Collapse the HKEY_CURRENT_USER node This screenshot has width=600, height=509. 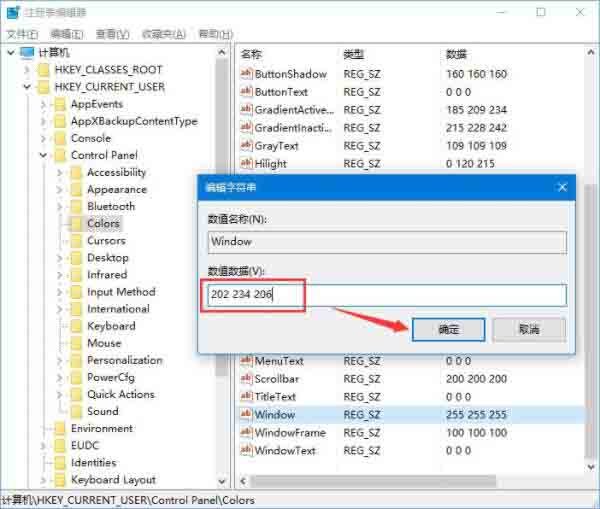tap(27, 87)
